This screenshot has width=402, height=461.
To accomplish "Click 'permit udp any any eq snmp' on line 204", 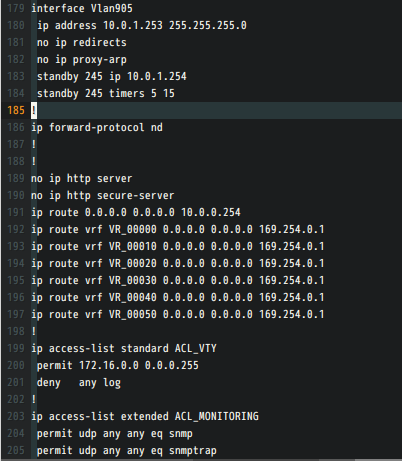I will click(115, 433).
